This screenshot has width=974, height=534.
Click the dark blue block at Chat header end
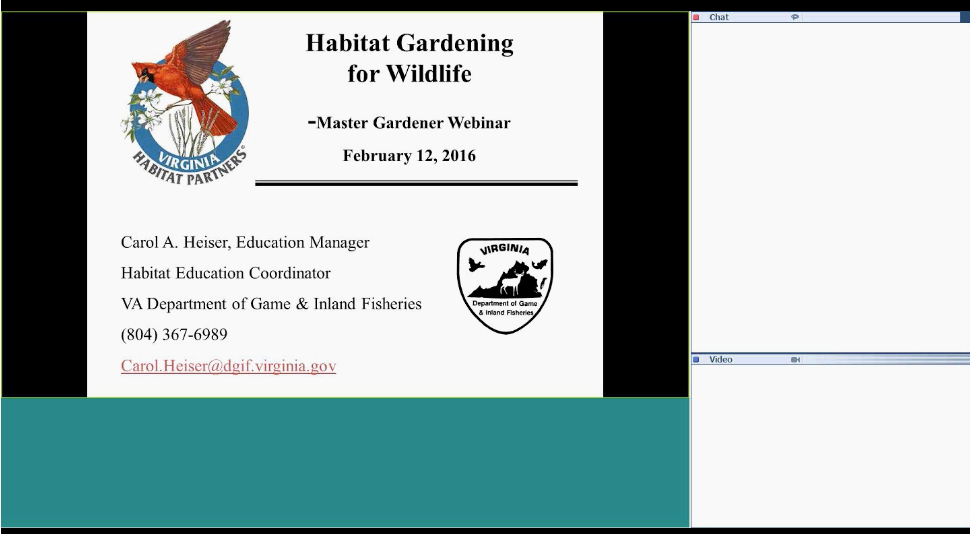point(965,17)
